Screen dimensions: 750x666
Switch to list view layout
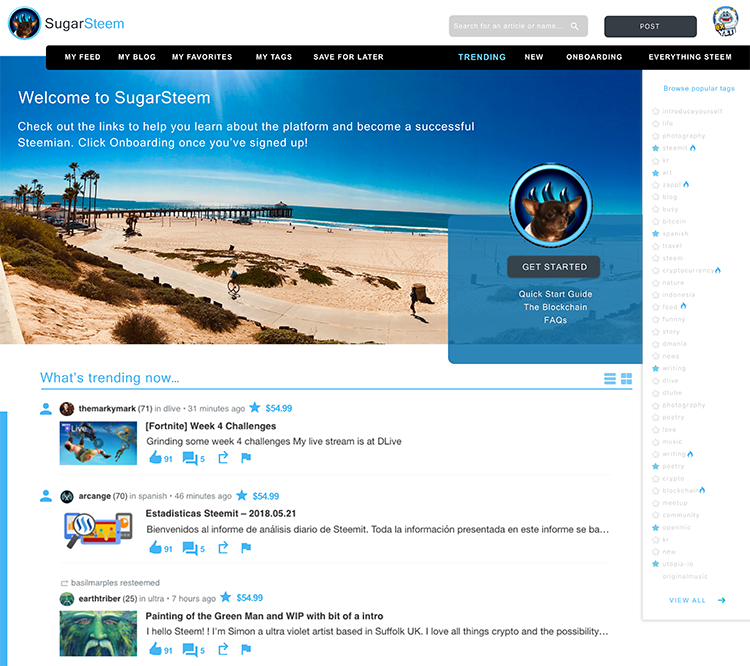tap(610, 379)
